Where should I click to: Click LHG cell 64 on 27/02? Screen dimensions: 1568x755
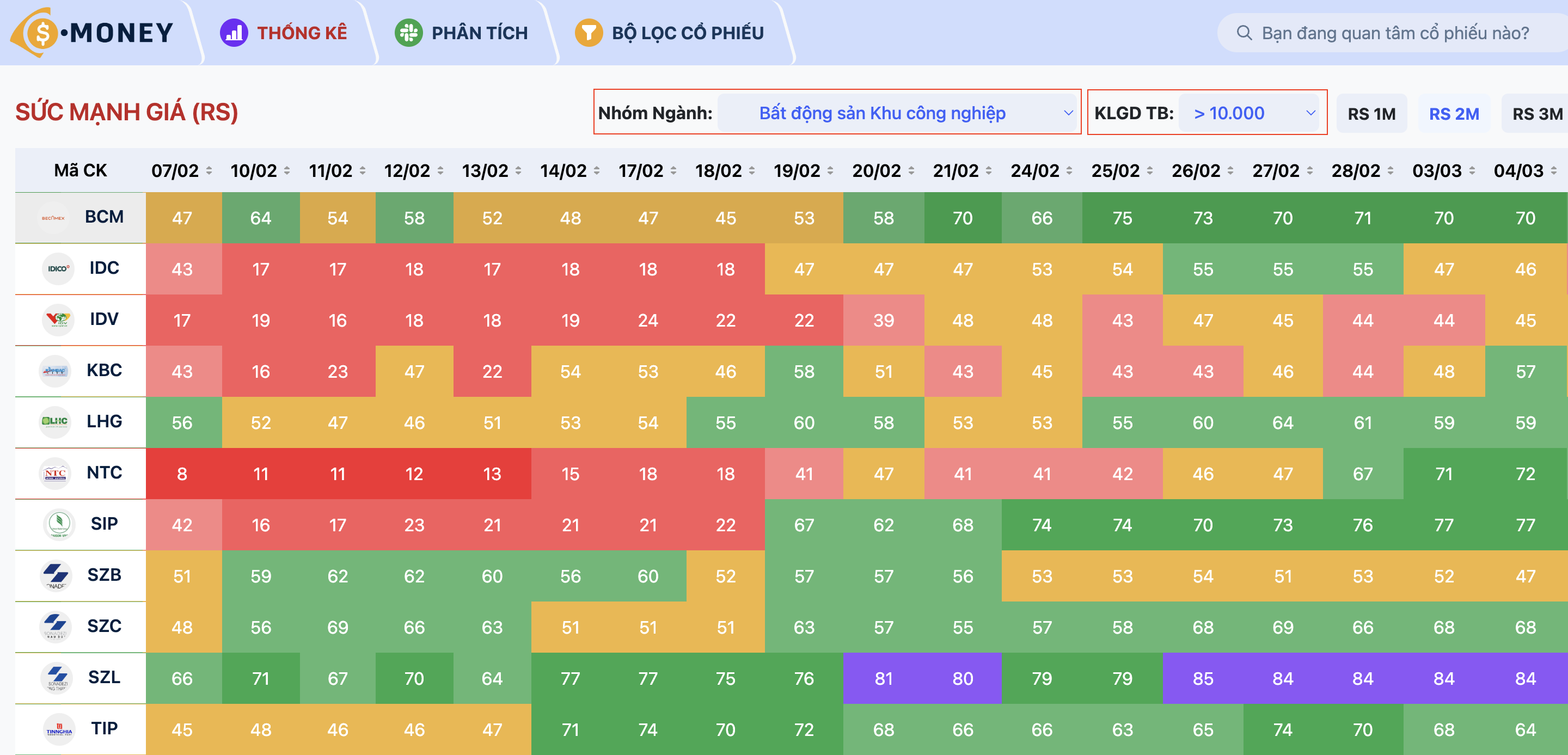pyautogui.click(x=1283, y=423)
